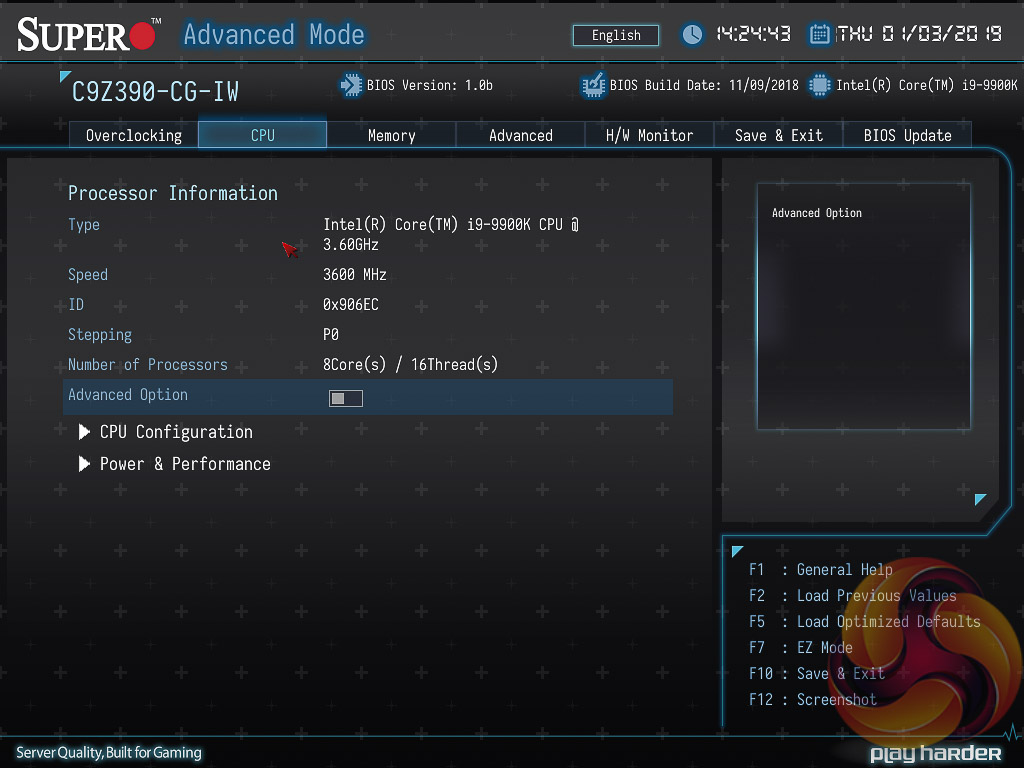Viewport: 1024px width, 768px height.
Task: Click F1 General Help shortcut
Action: click(821, 569)
